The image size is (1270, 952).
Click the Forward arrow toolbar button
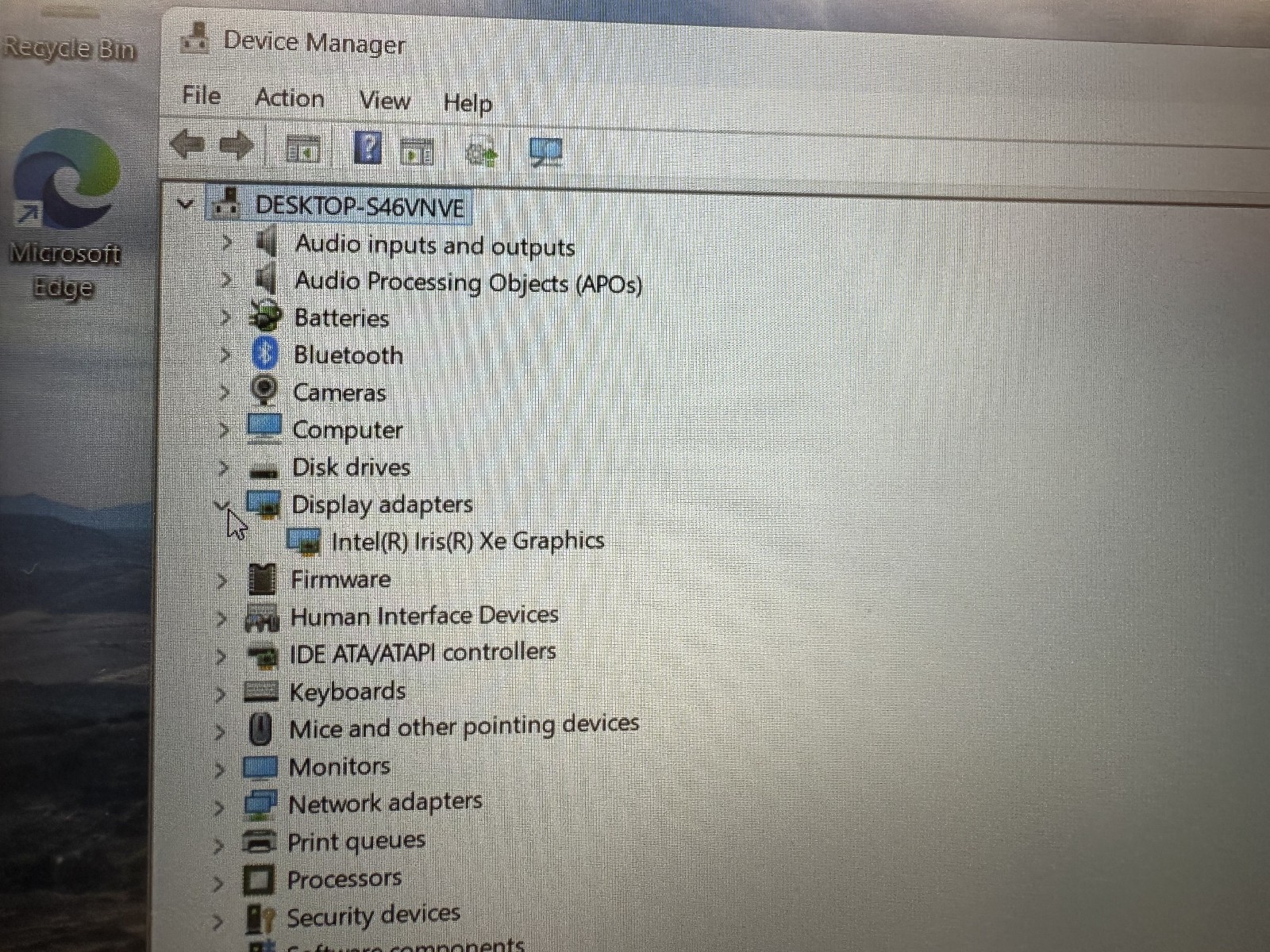tap(237, 146)
